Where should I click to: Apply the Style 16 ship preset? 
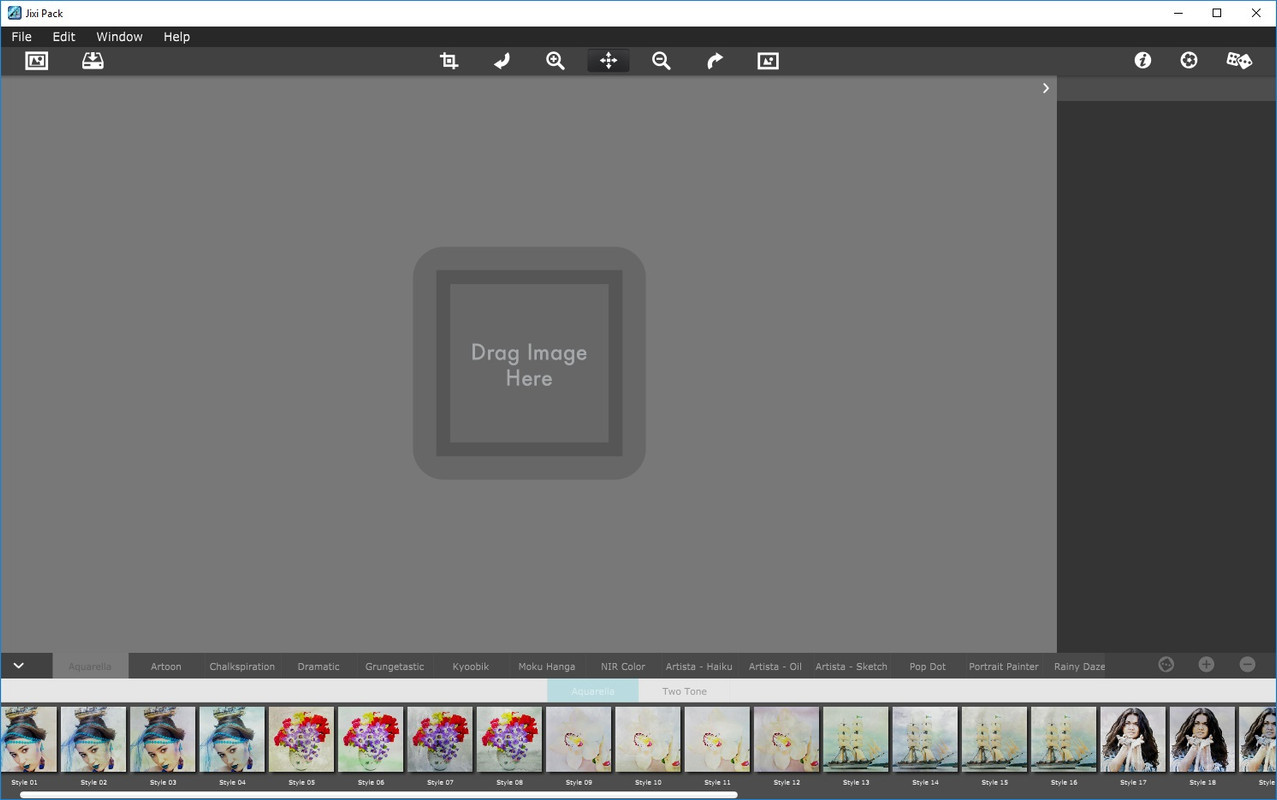pyautogui.click(x=1064, y=740)
